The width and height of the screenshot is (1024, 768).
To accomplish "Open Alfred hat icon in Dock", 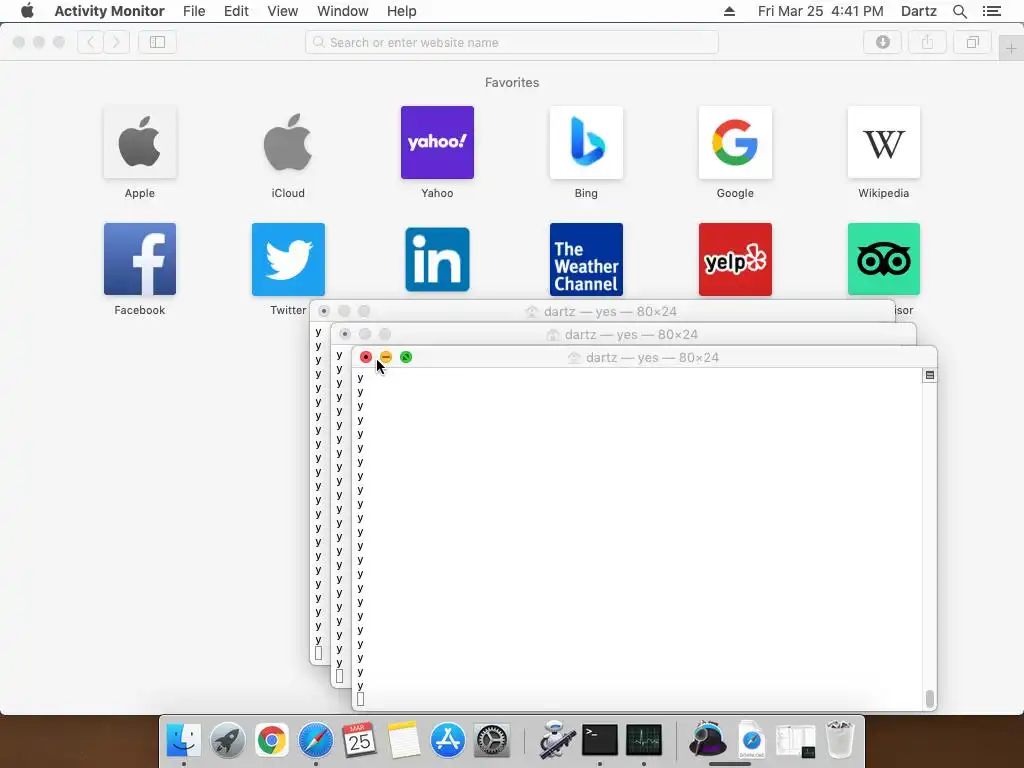I will (x=708, y=741).
